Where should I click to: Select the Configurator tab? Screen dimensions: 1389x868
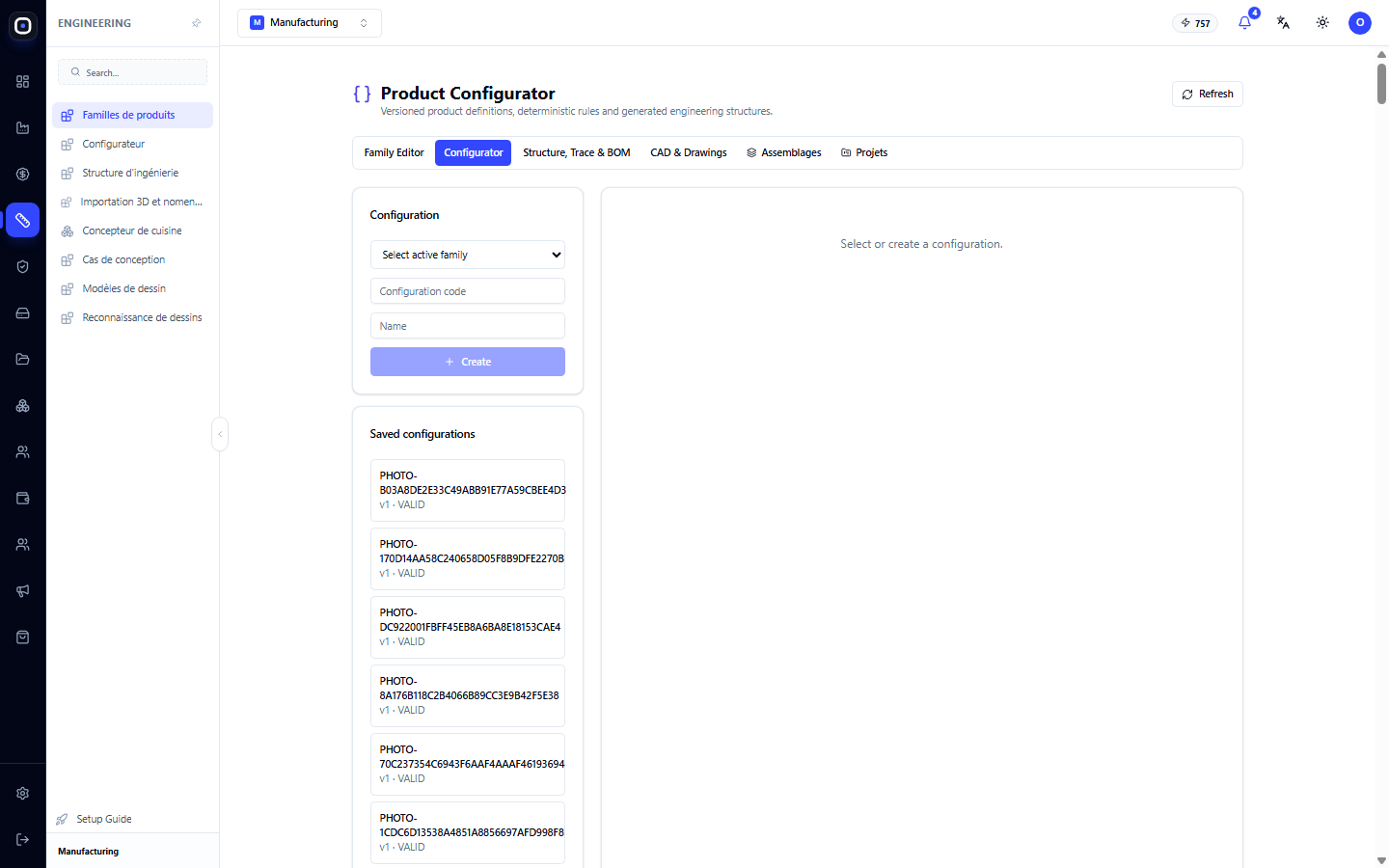pos(474,152)
